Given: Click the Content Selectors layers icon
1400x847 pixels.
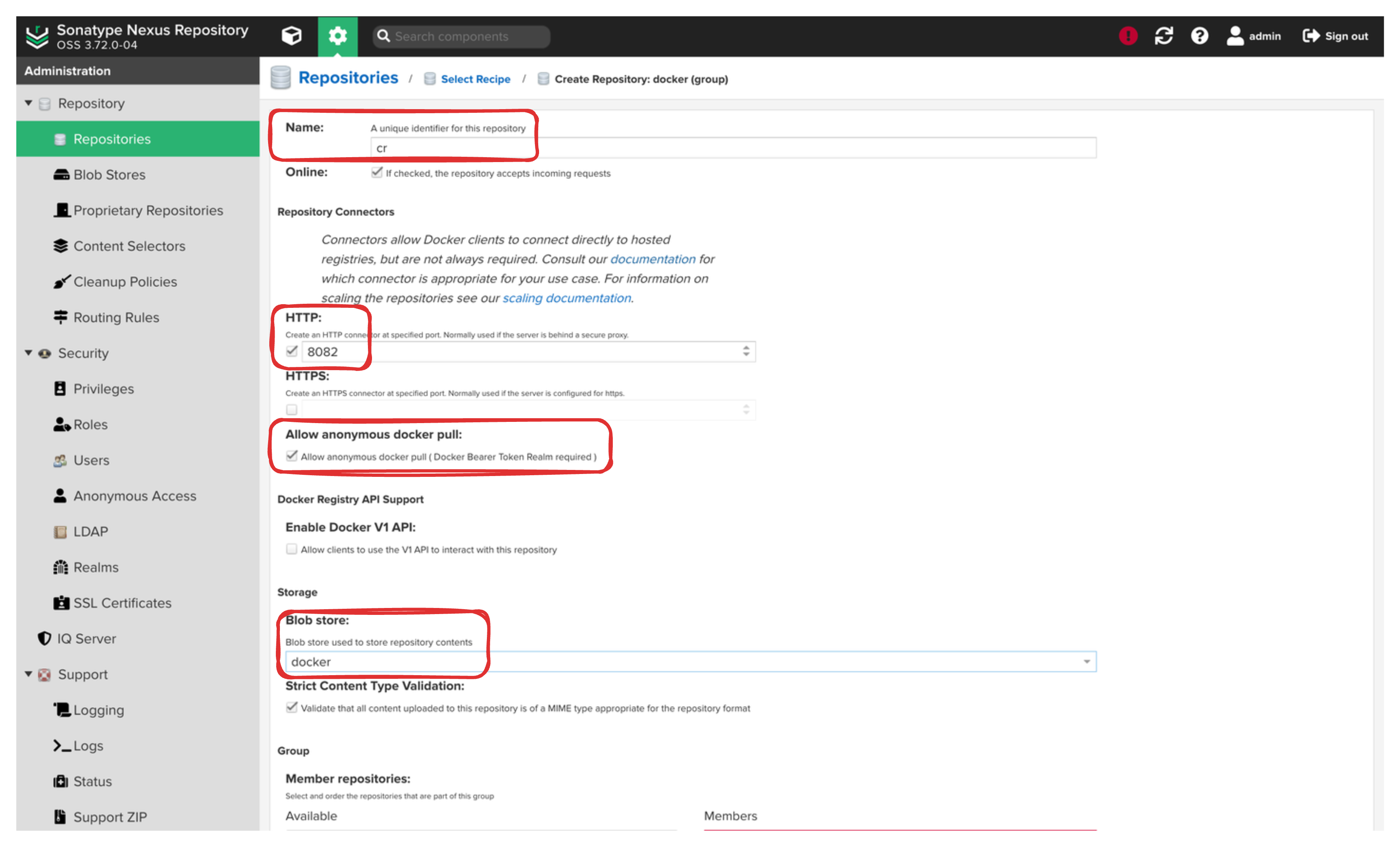Looking at the screenshot, I should pos(61,246).
